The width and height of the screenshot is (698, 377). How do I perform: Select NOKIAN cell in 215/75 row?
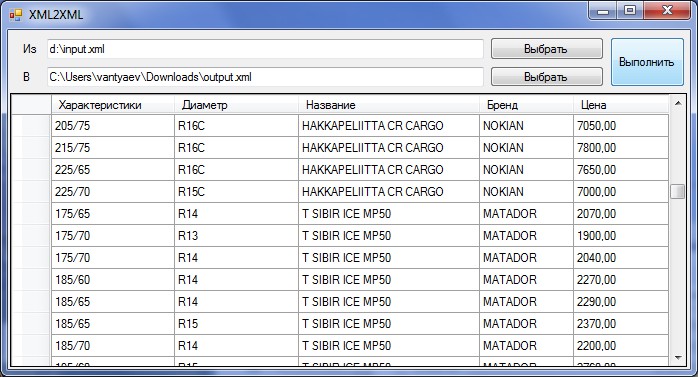[x=526, y=147]
